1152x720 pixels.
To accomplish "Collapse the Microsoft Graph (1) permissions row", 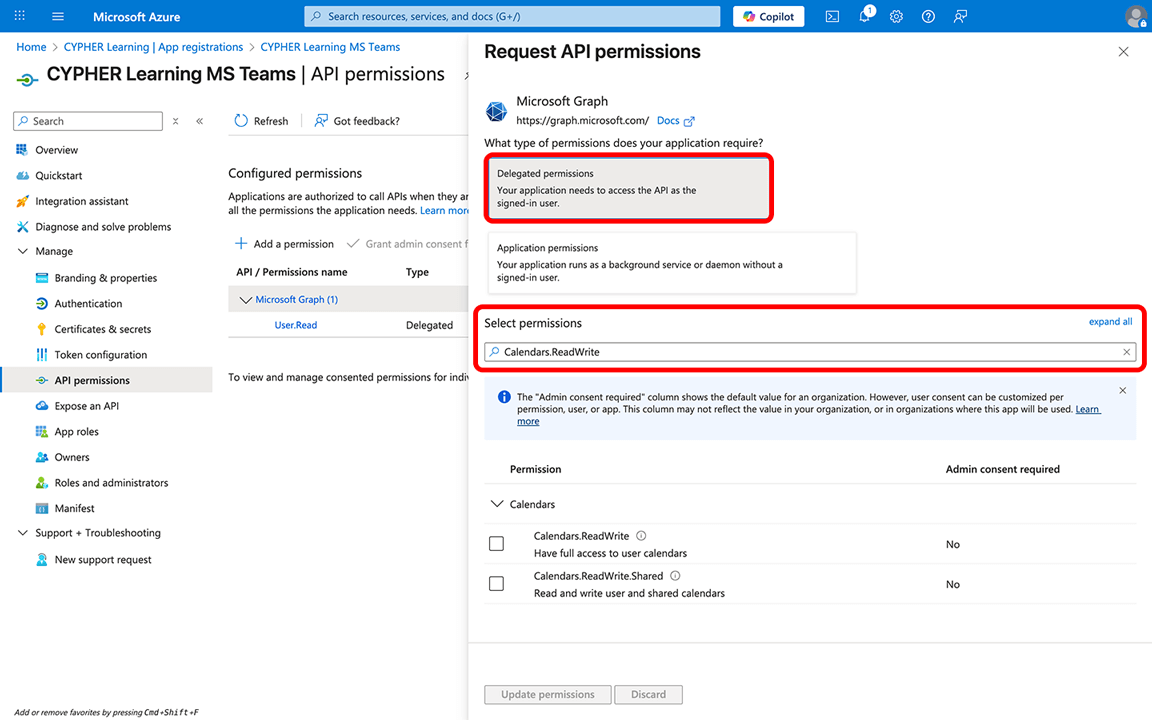I will point(245,300).
